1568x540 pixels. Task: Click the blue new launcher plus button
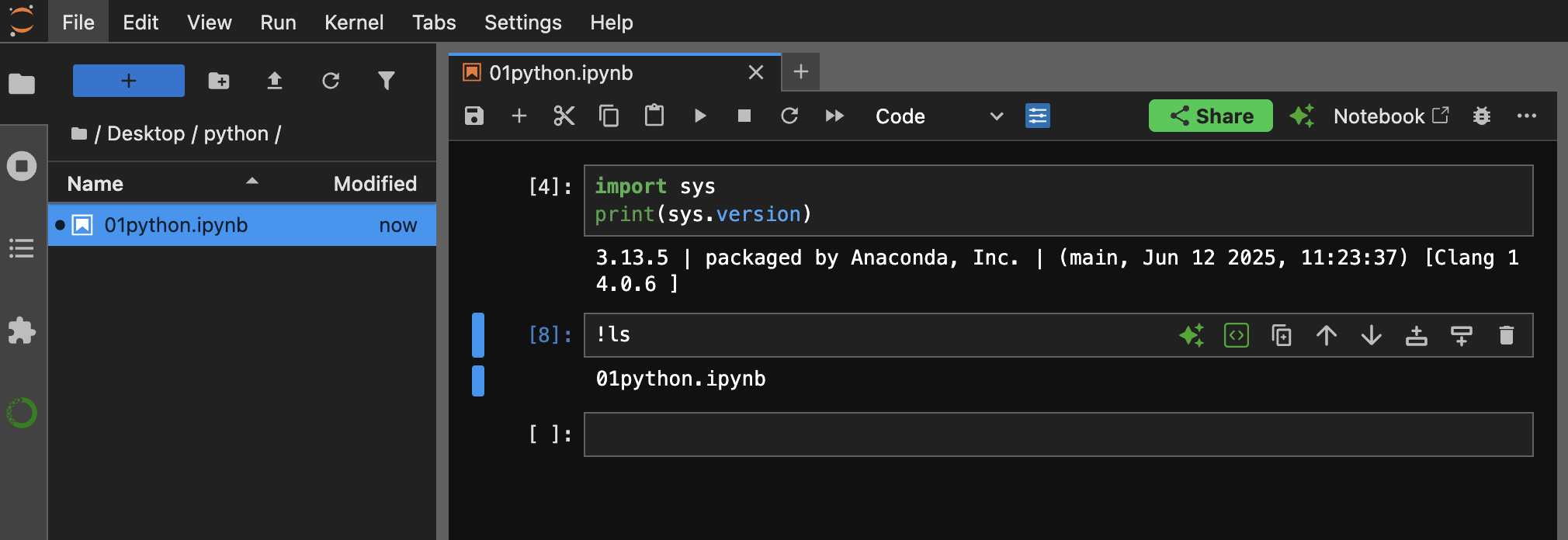[129, 81]
